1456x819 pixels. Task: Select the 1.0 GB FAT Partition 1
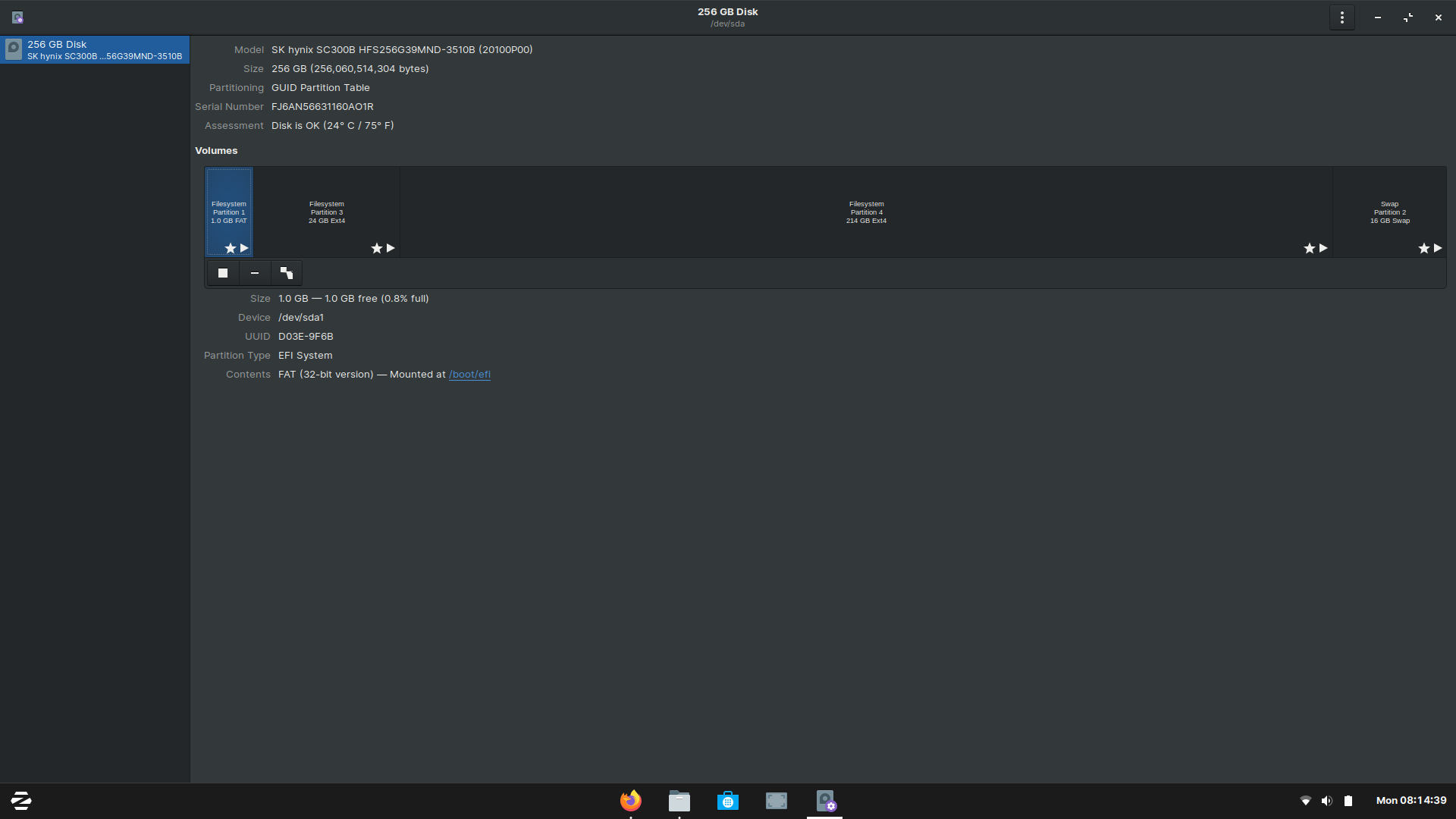(229, 212)
